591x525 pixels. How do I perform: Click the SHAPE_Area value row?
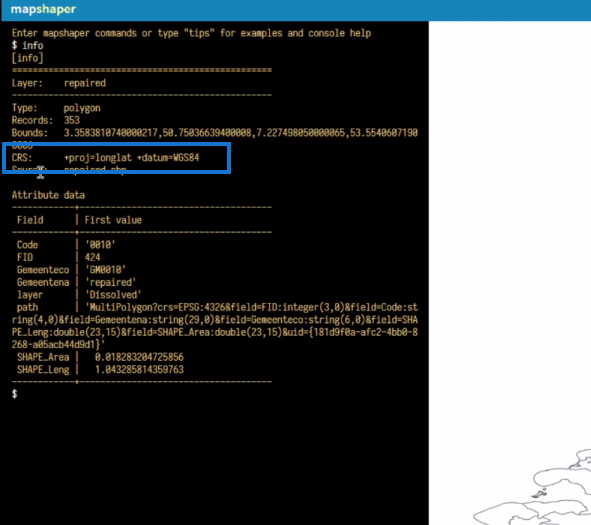pyautogui.click(x=100, y=357)
